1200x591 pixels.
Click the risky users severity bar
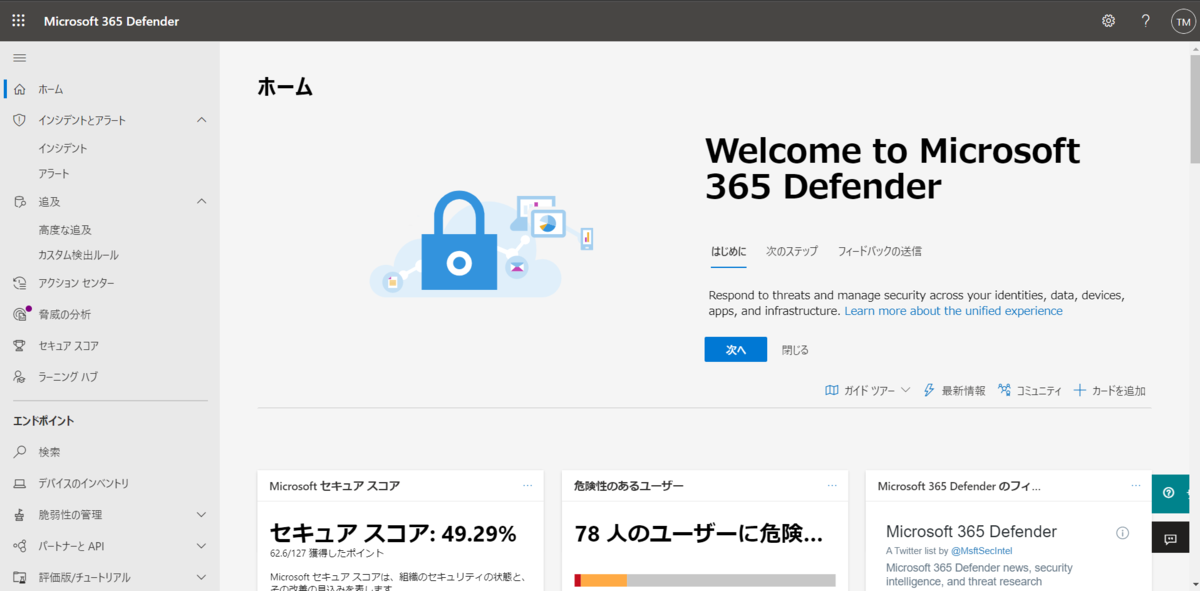pos(705,580)
